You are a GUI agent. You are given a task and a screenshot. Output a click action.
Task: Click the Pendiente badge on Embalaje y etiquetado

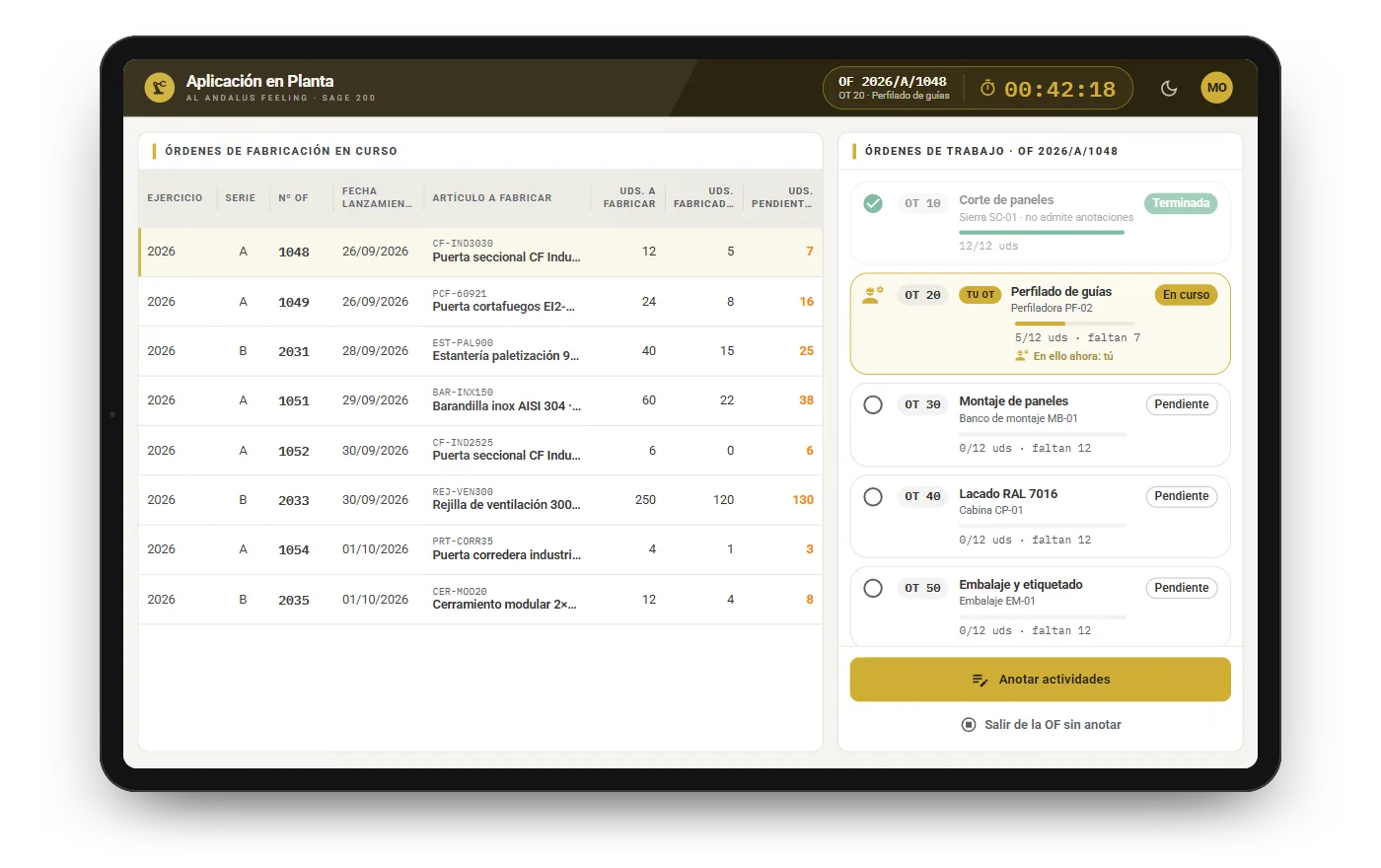tap(1182, 588)
